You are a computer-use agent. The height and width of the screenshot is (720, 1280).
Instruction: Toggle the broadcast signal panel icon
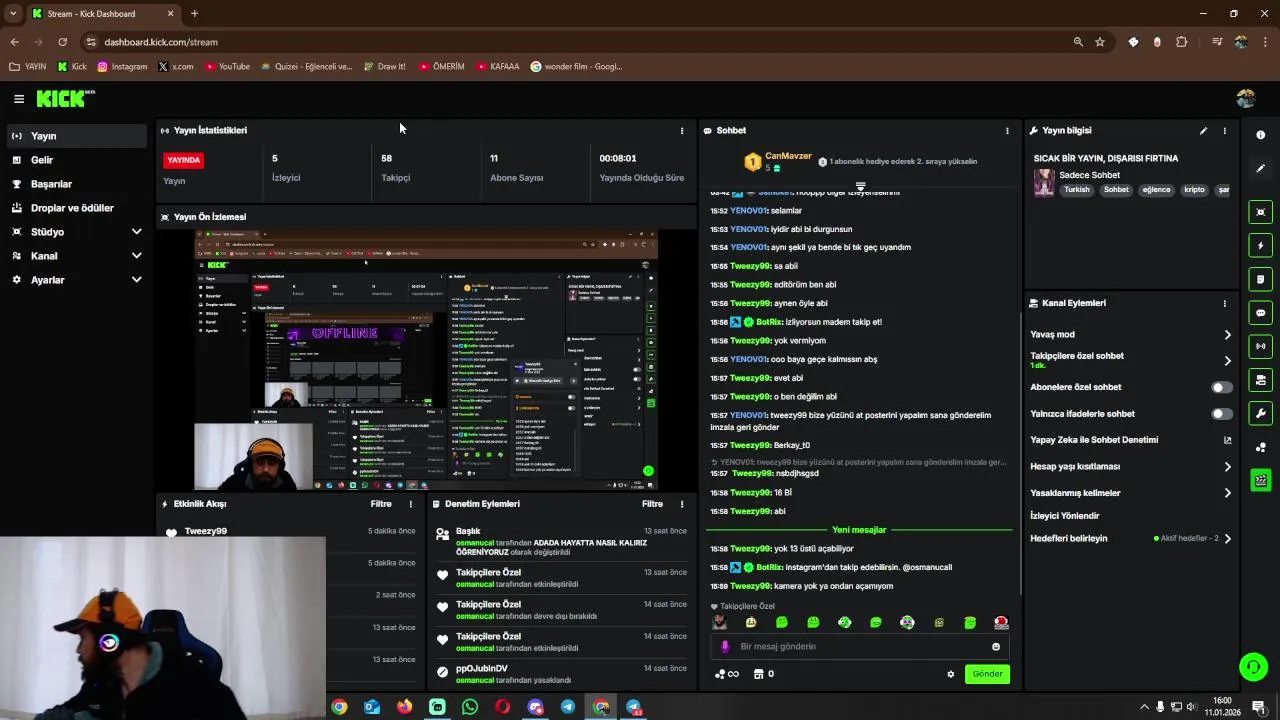(x=1260, y=346)
